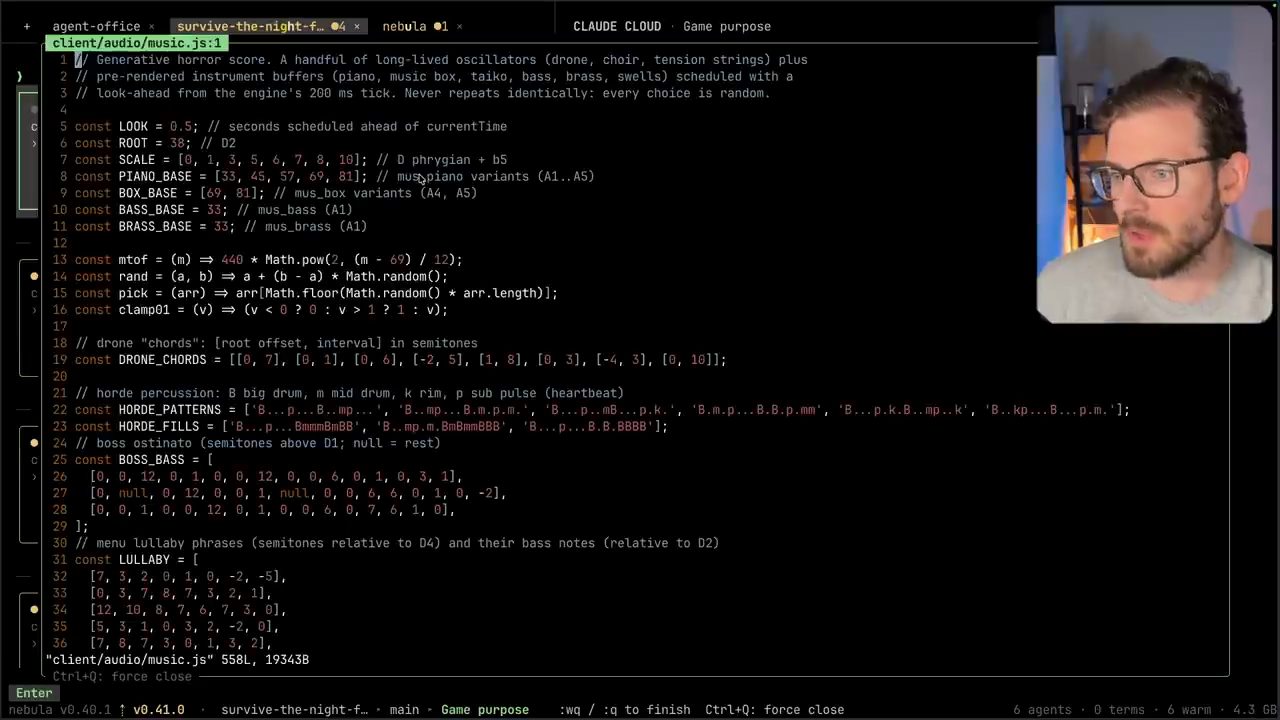The height and width of the screenshot is (720, 1280).
Task: Click the BOX_BASE constant line
Action: point(276,193)
